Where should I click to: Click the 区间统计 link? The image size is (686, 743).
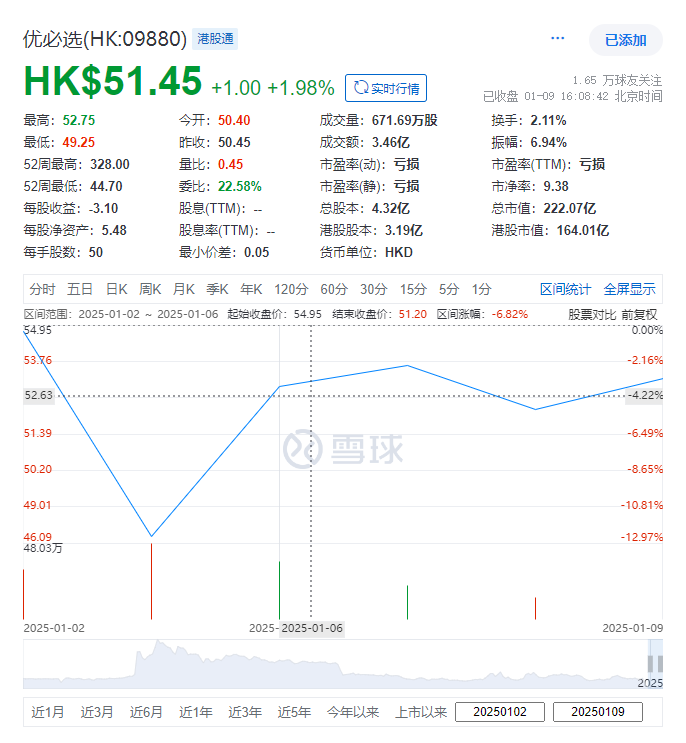pos(566,289)
